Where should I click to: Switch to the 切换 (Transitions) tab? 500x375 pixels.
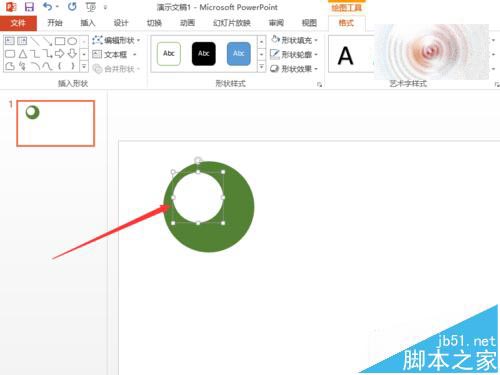point(154,23)
